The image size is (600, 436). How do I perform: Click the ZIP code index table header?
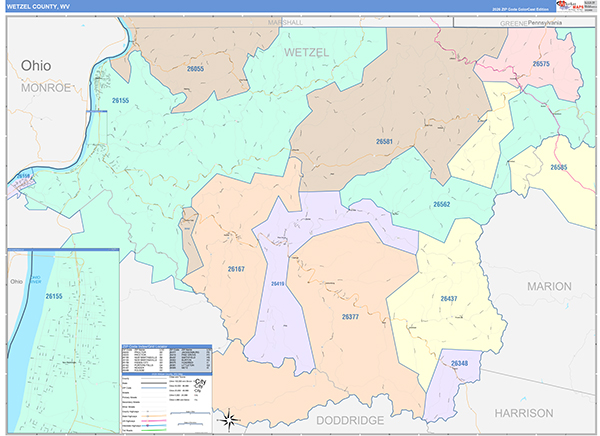[x=166, y=346]
